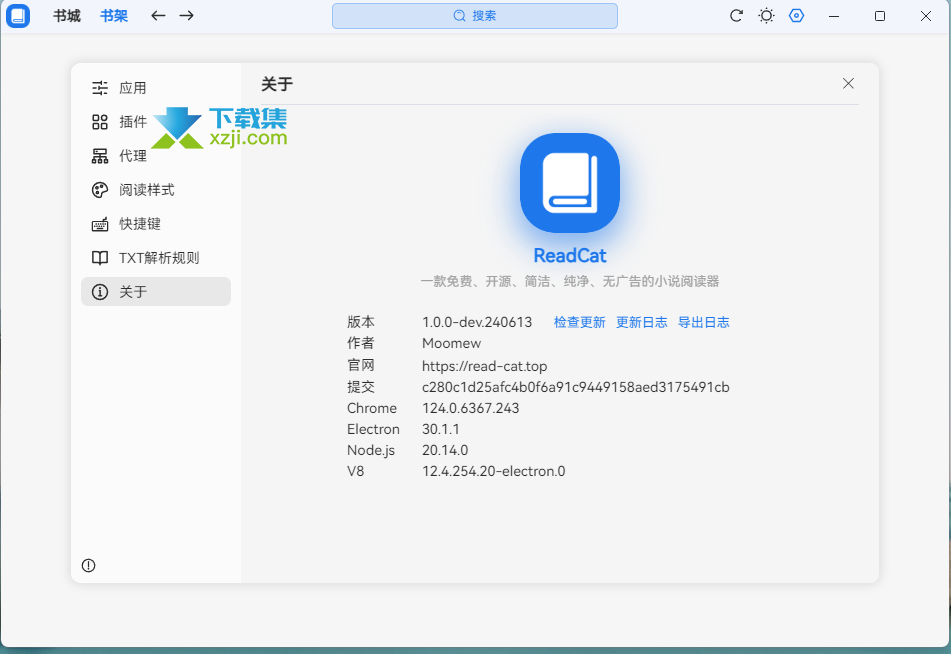Click the 作者 label
Image resolution: width=951 pixels, height=654 pixels.
point(361,343)
